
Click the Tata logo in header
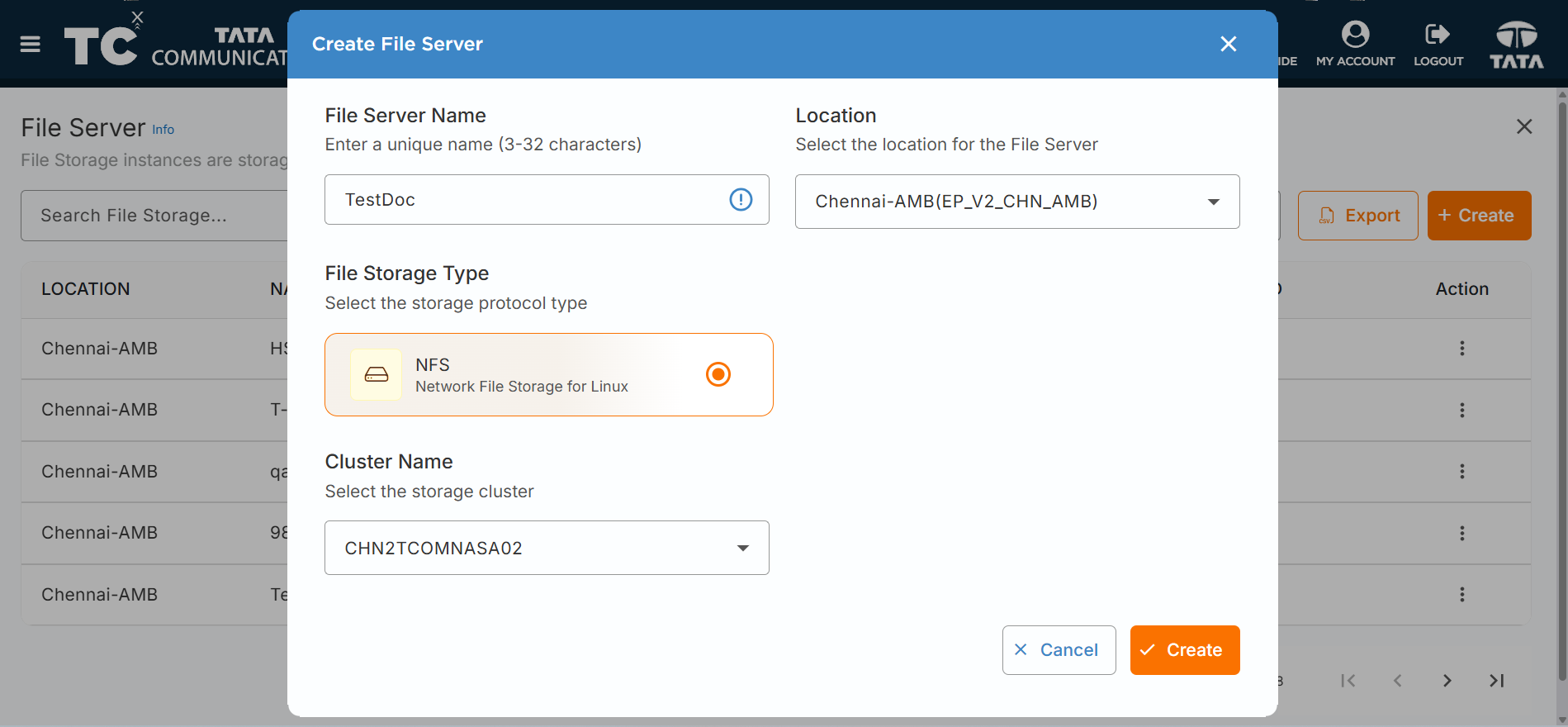pos(1517,45)
